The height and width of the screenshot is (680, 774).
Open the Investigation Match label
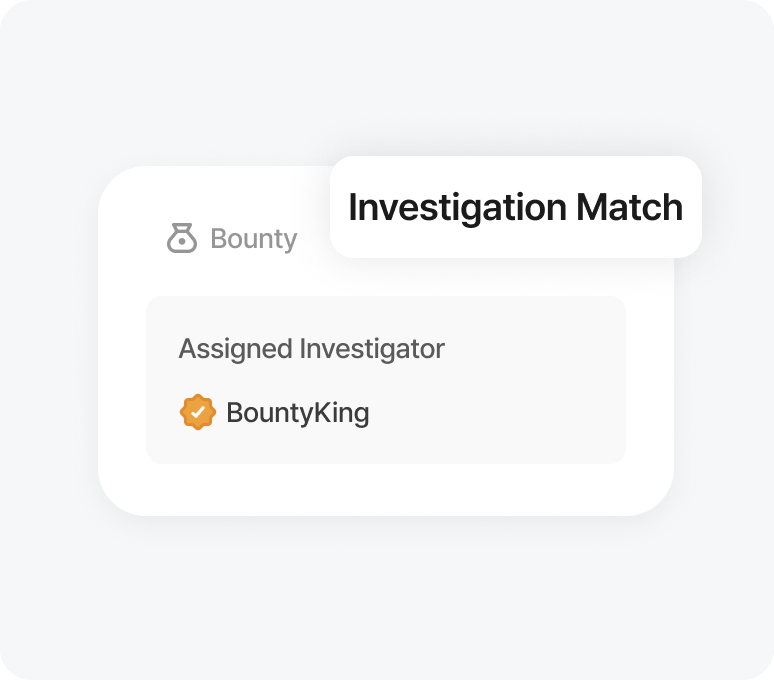coord(515,207)
